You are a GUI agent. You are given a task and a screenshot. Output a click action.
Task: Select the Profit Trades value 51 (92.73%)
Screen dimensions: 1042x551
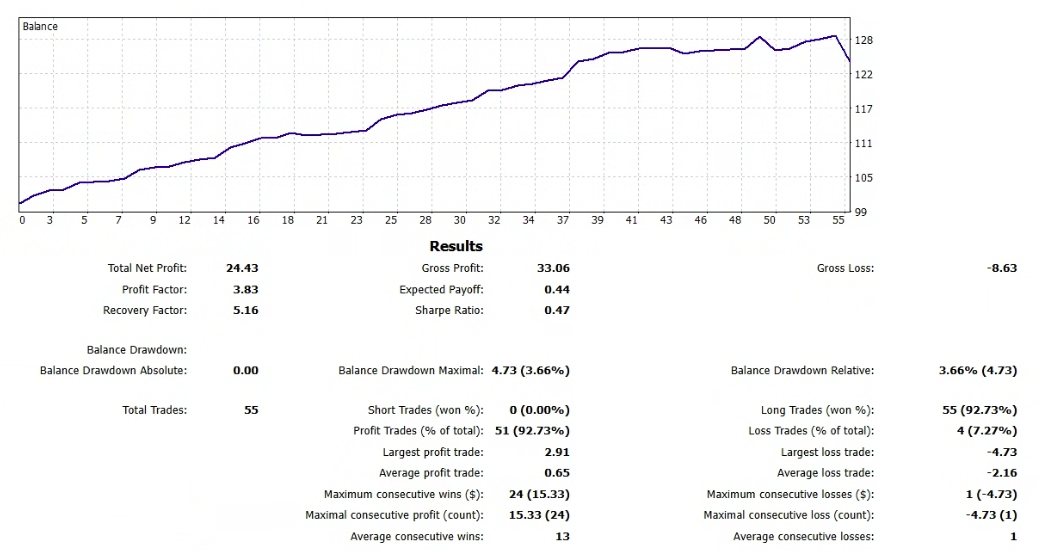pos(532,431)
